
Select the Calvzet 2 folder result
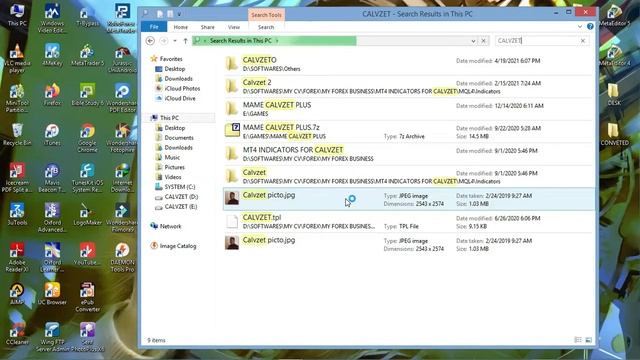coord(408,87)
